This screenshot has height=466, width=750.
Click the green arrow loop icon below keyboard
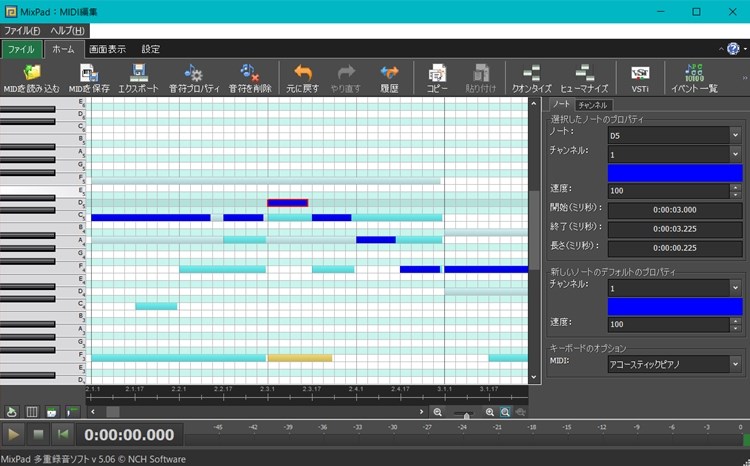pyautogui.click(x=11, y=412)
